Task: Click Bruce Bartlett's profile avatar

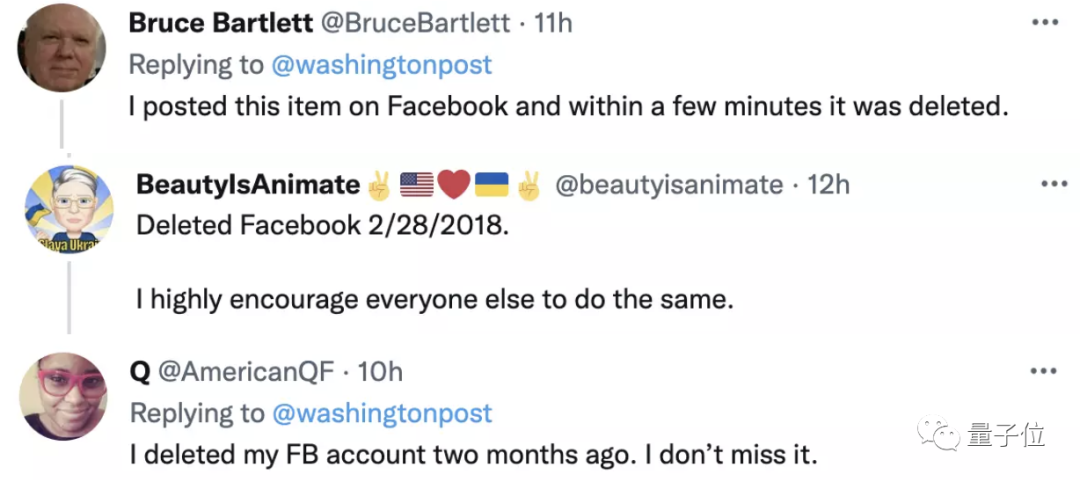Action: (x=61, y=46)
